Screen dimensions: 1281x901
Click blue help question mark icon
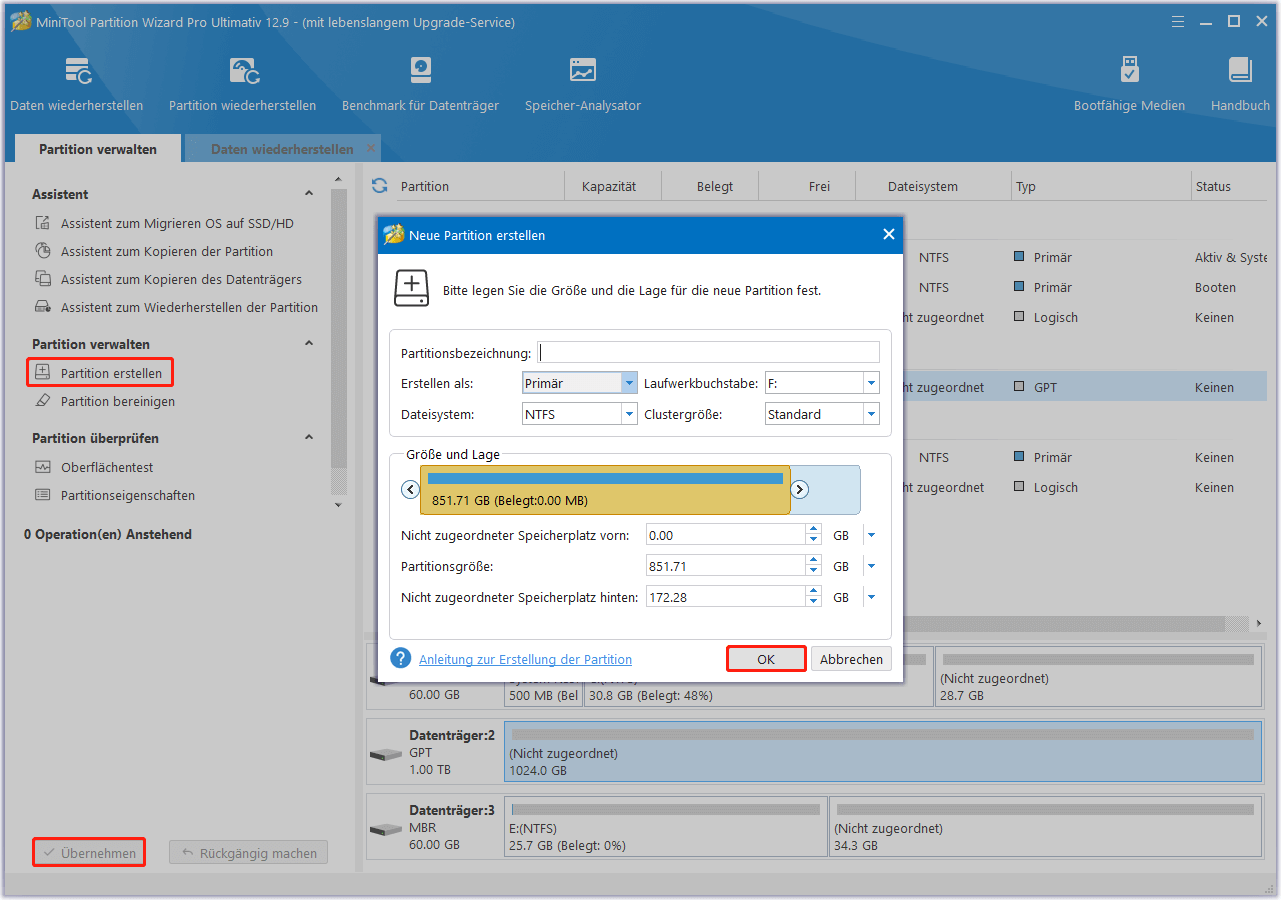coord(401,659)
